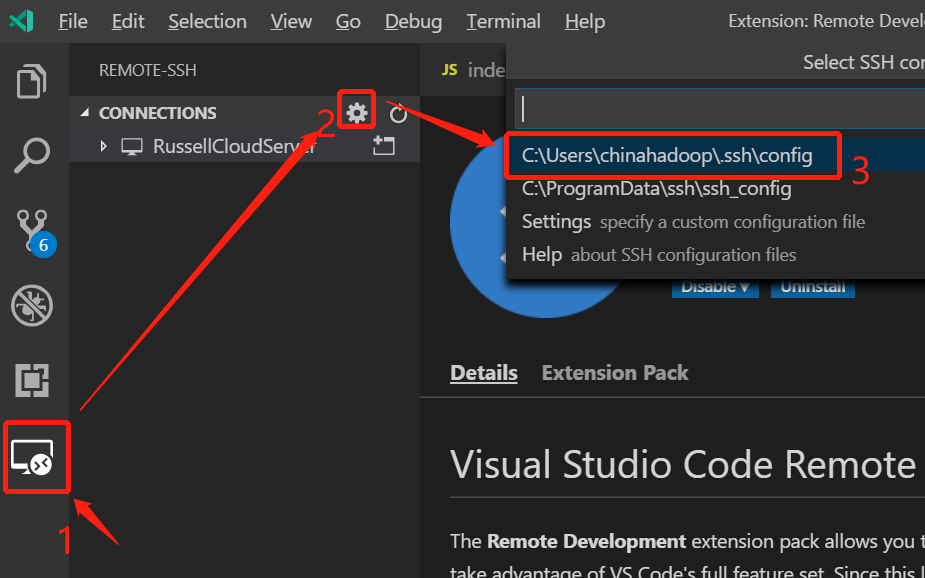Open Source Control view with 6 changes
Image resolution: width=925 pixels, height=578 pixels.
pyautogui.click(x=34, y=232)
